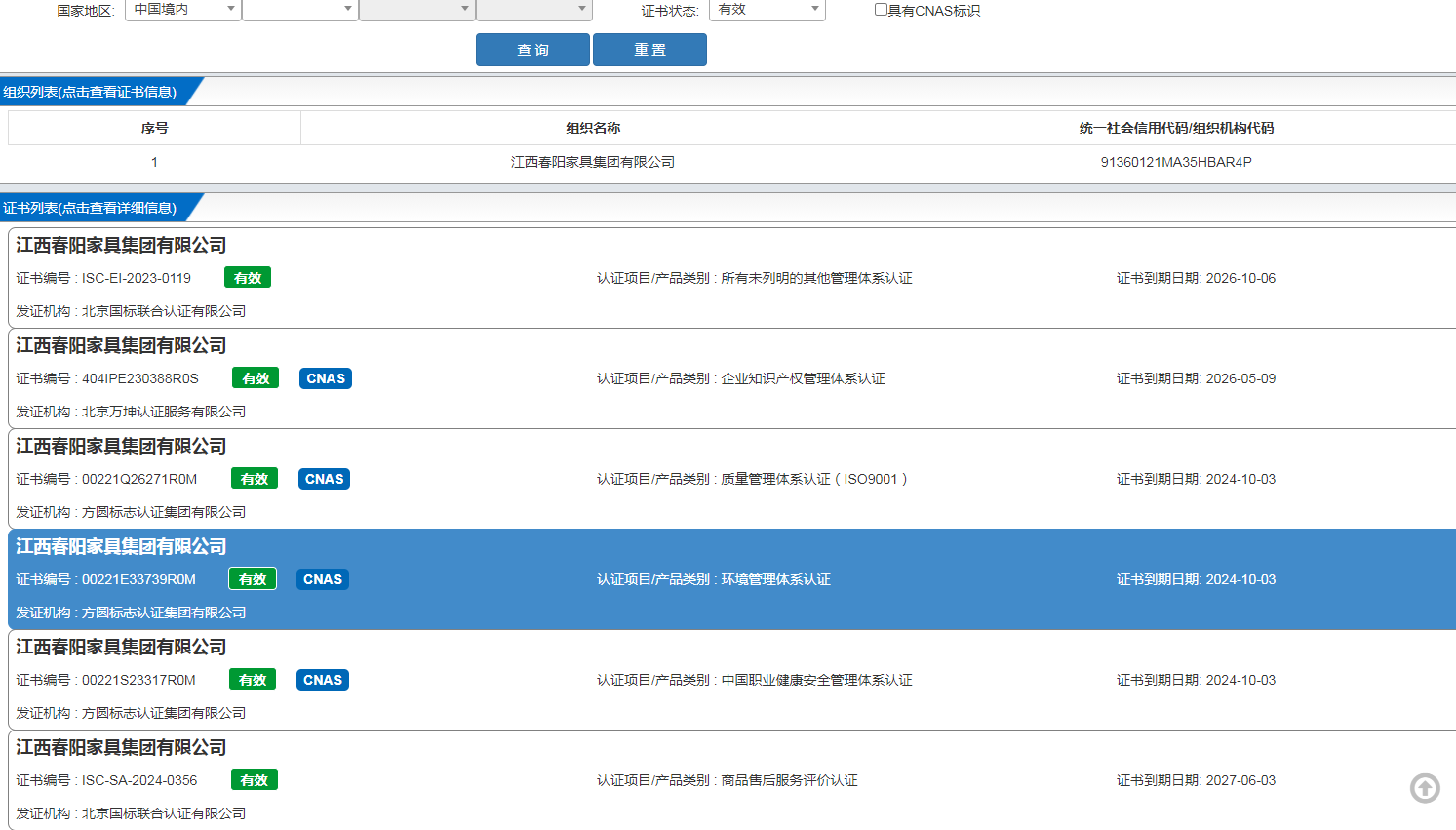Click the CNAS badge for certificate 00221E33739R0M
1456x830 pixels.
coord(323,579)
